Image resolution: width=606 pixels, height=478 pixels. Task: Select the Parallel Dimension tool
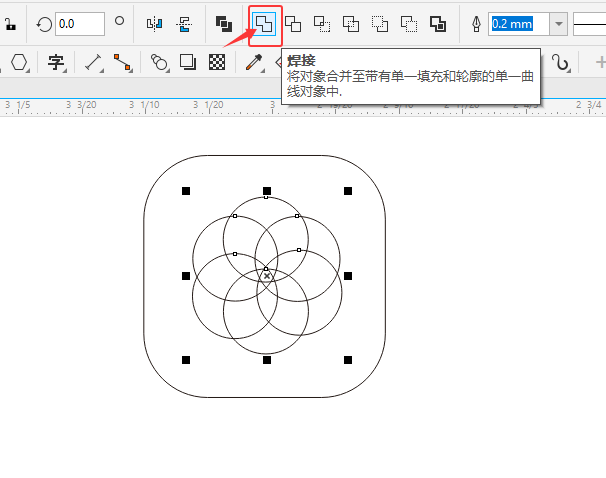94,62
